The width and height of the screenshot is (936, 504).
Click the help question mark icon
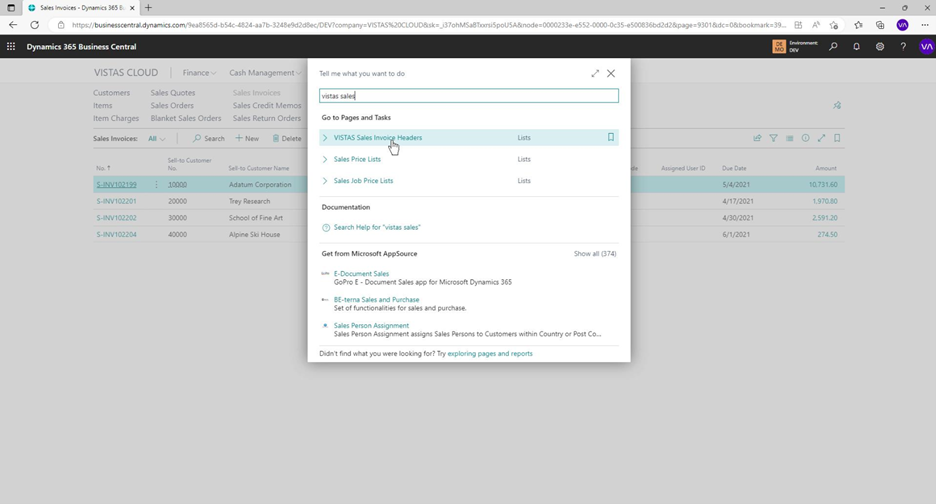pos(903,46)
